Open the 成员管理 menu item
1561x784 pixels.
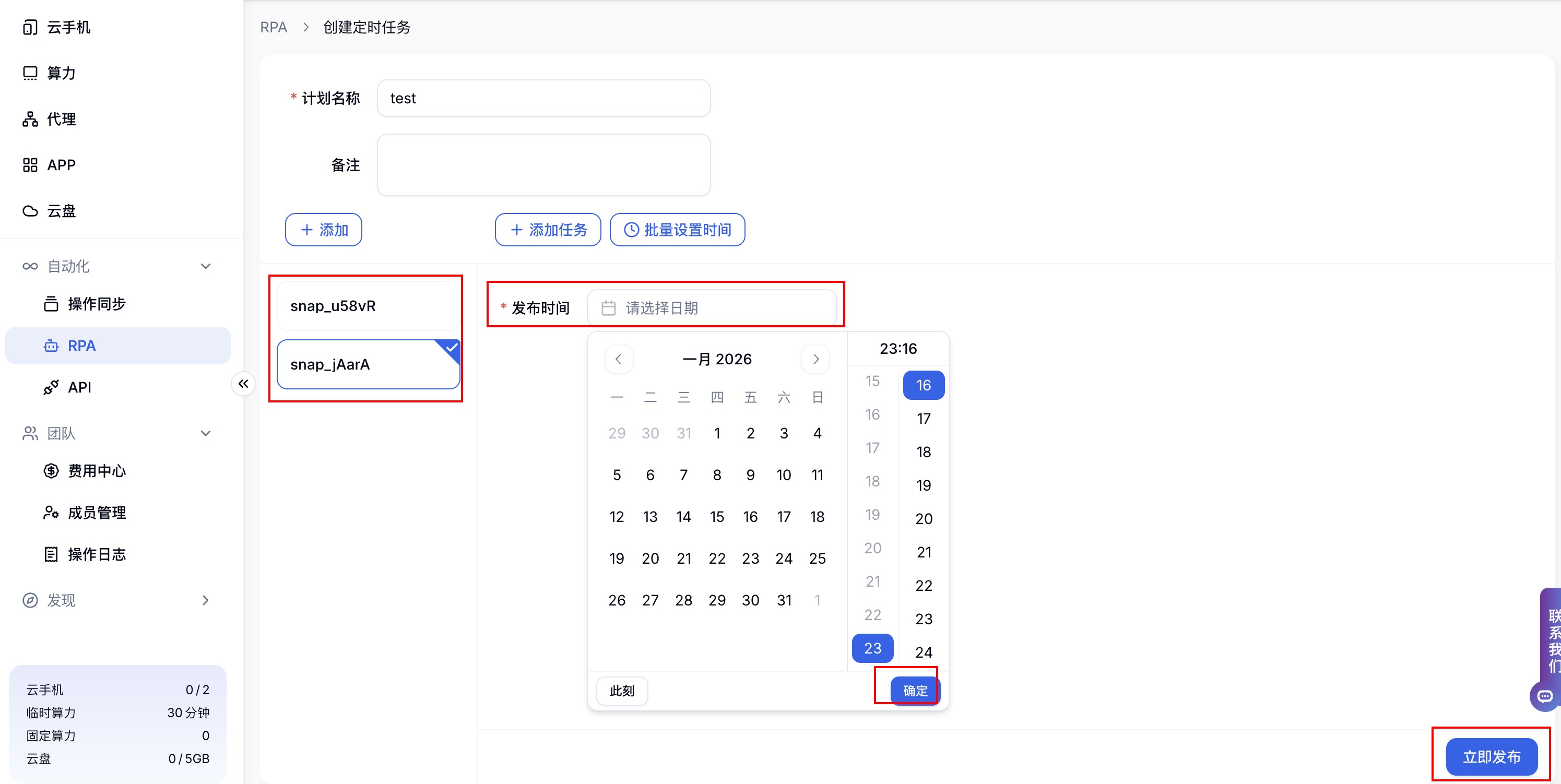[x=96, y=513]
